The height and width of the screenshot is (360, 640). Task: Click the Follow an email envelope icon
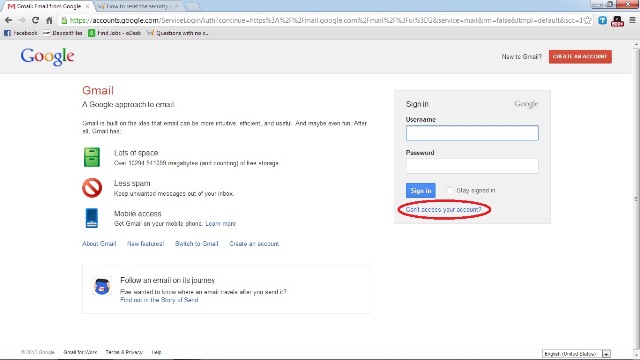102,287
